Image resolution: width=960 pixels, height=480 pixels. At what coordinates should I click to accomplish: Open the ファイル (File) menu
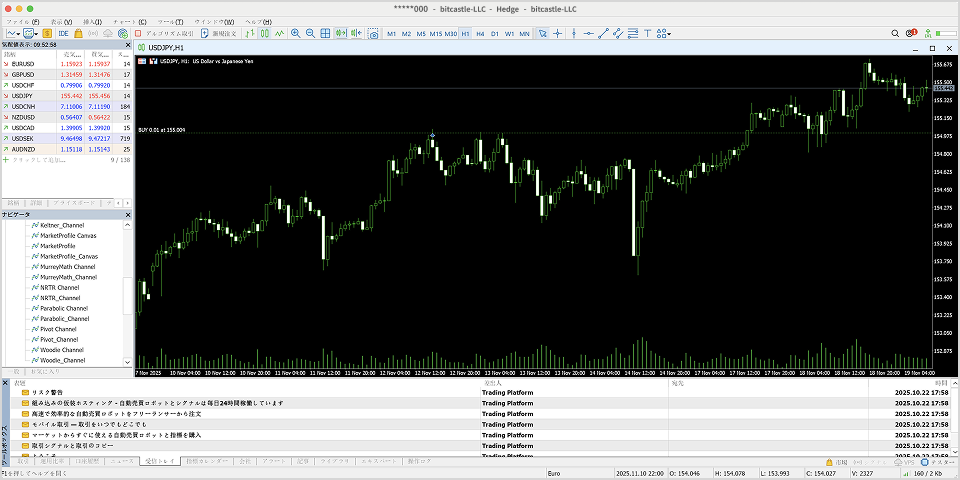pos(22,22)
